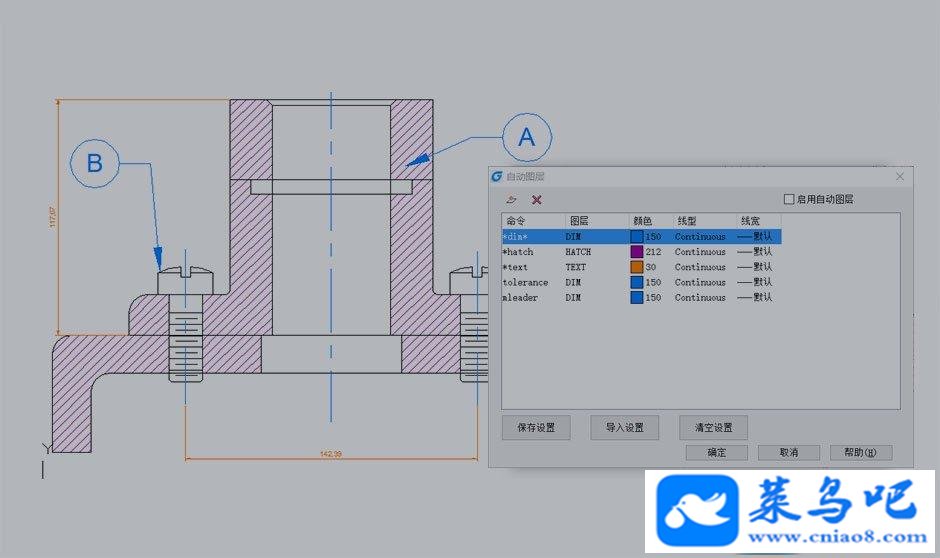Click the balloon marker labeled A
This screenshot has width=940, height=558.
point(527,137)
